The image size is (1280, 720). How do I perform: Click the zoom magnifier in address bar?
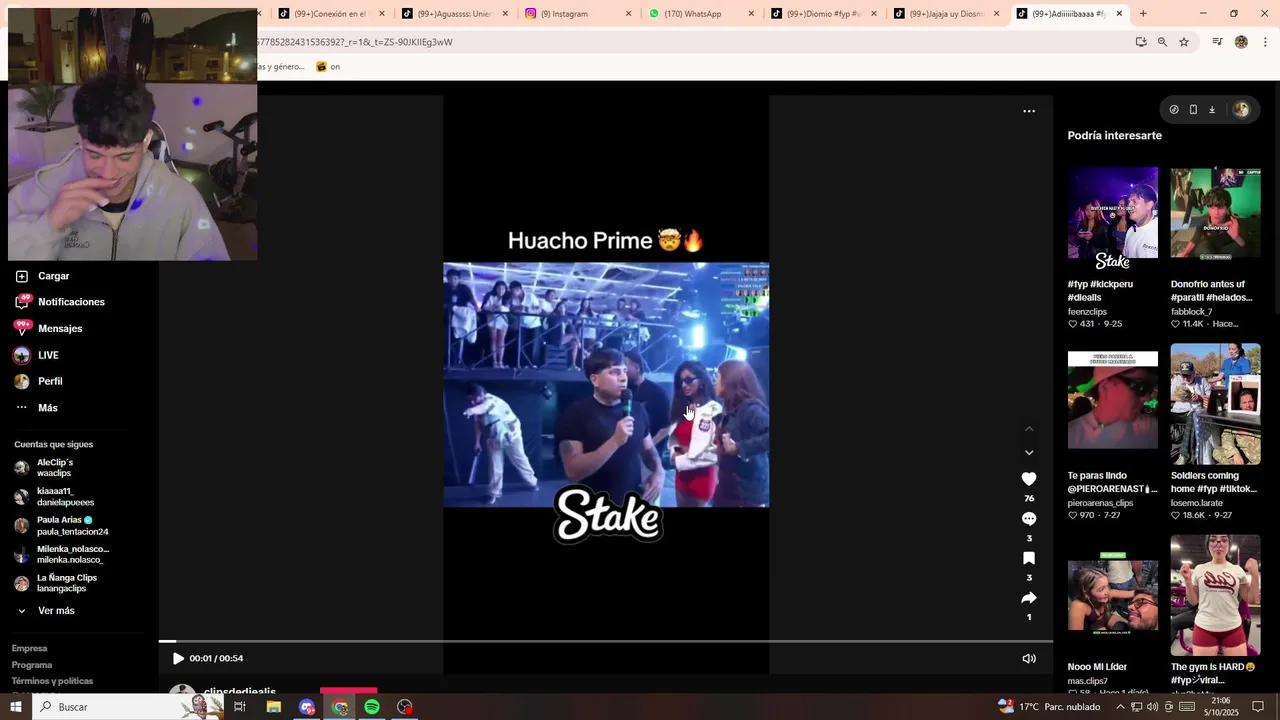pyautogui.click(x=1162, y=42)
